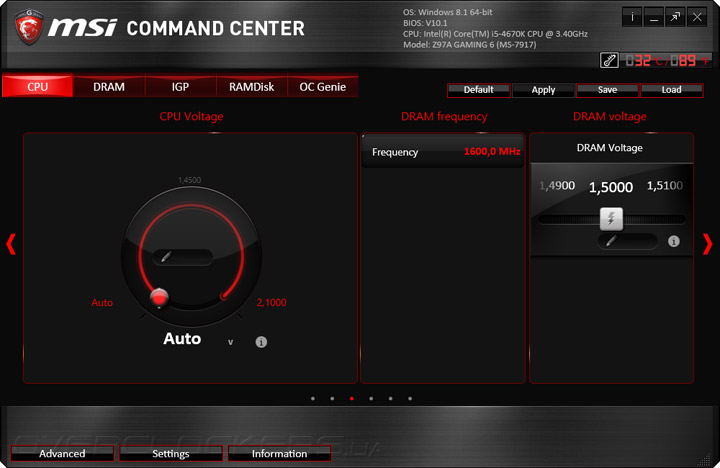Click the DRAM Voltage slider lightning handle
This screenshot has height=468, width=720.
coord(611,219)
